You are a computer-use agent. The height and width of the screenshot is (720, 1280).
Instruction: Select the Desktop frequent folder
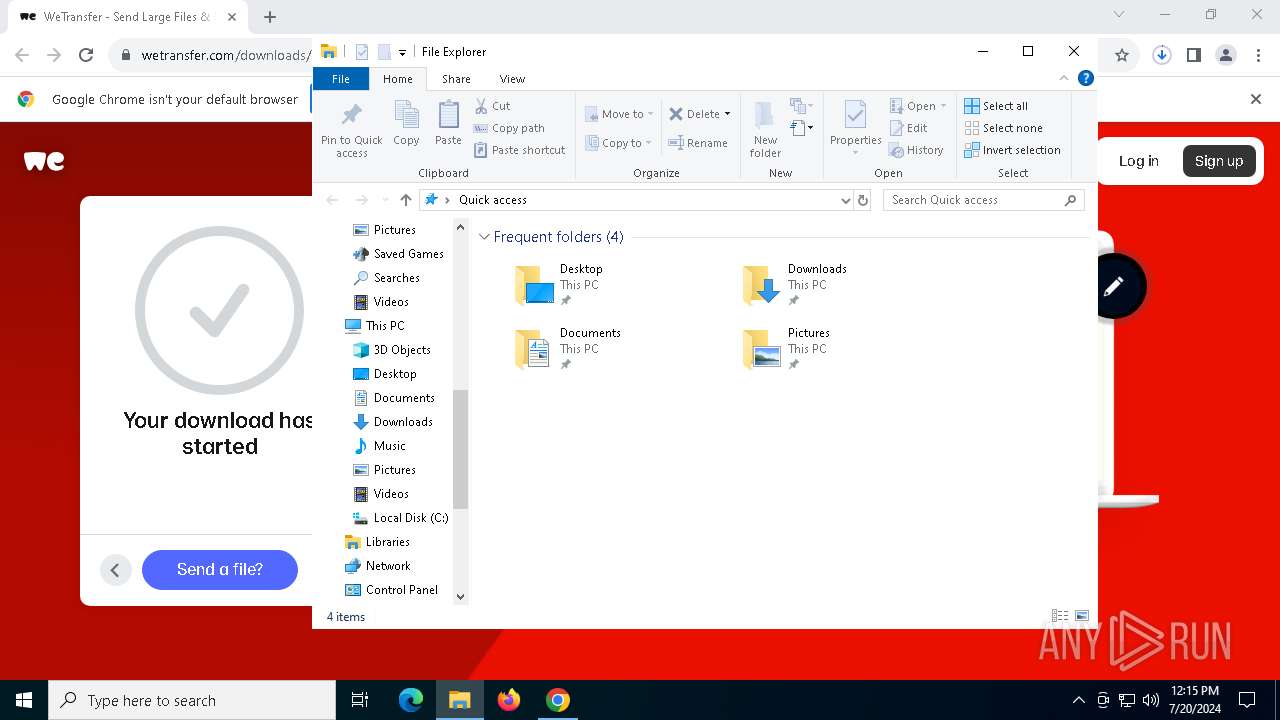pos(562,285)
